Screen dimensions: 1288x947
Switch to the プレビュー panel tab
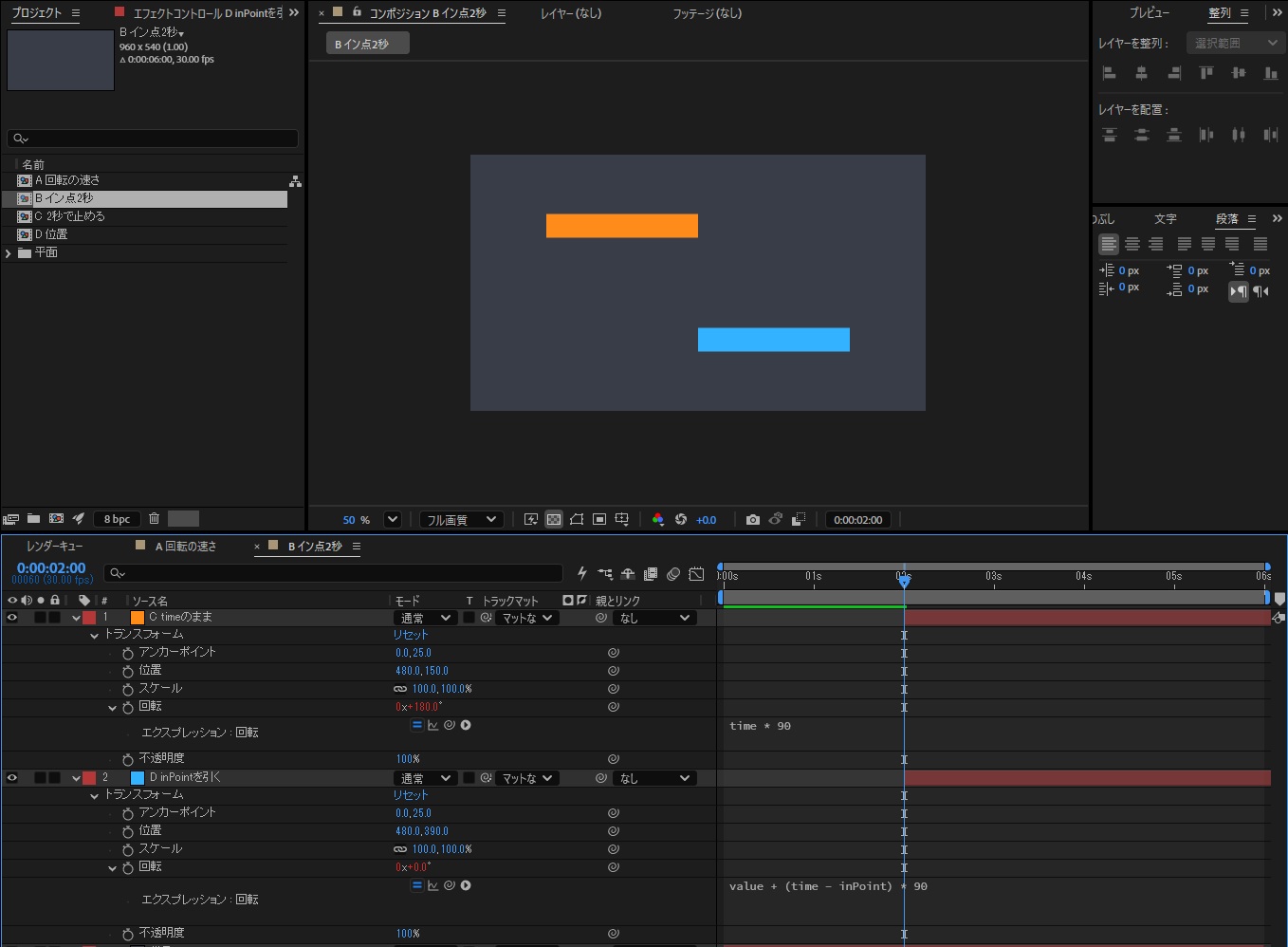click(1149, 13)
